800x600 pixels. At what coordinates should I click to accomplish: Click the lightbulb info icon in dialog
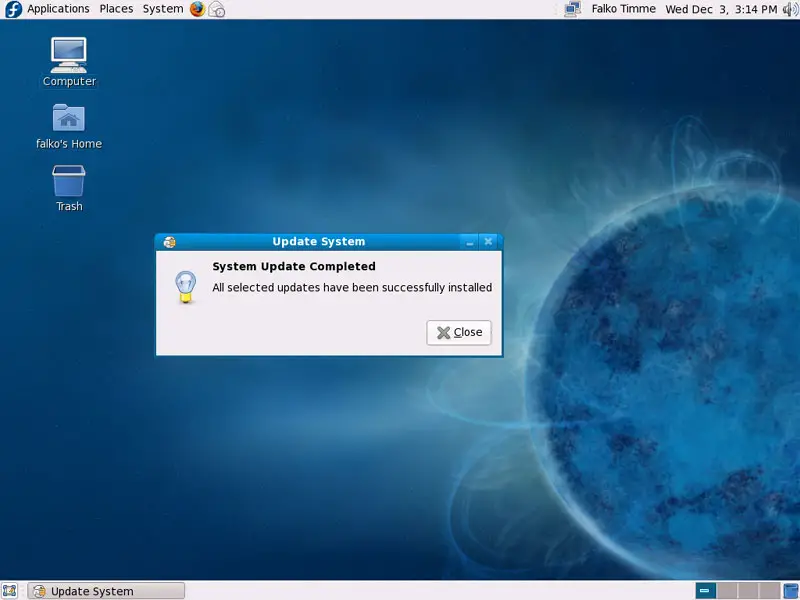(x=185, y=287)
